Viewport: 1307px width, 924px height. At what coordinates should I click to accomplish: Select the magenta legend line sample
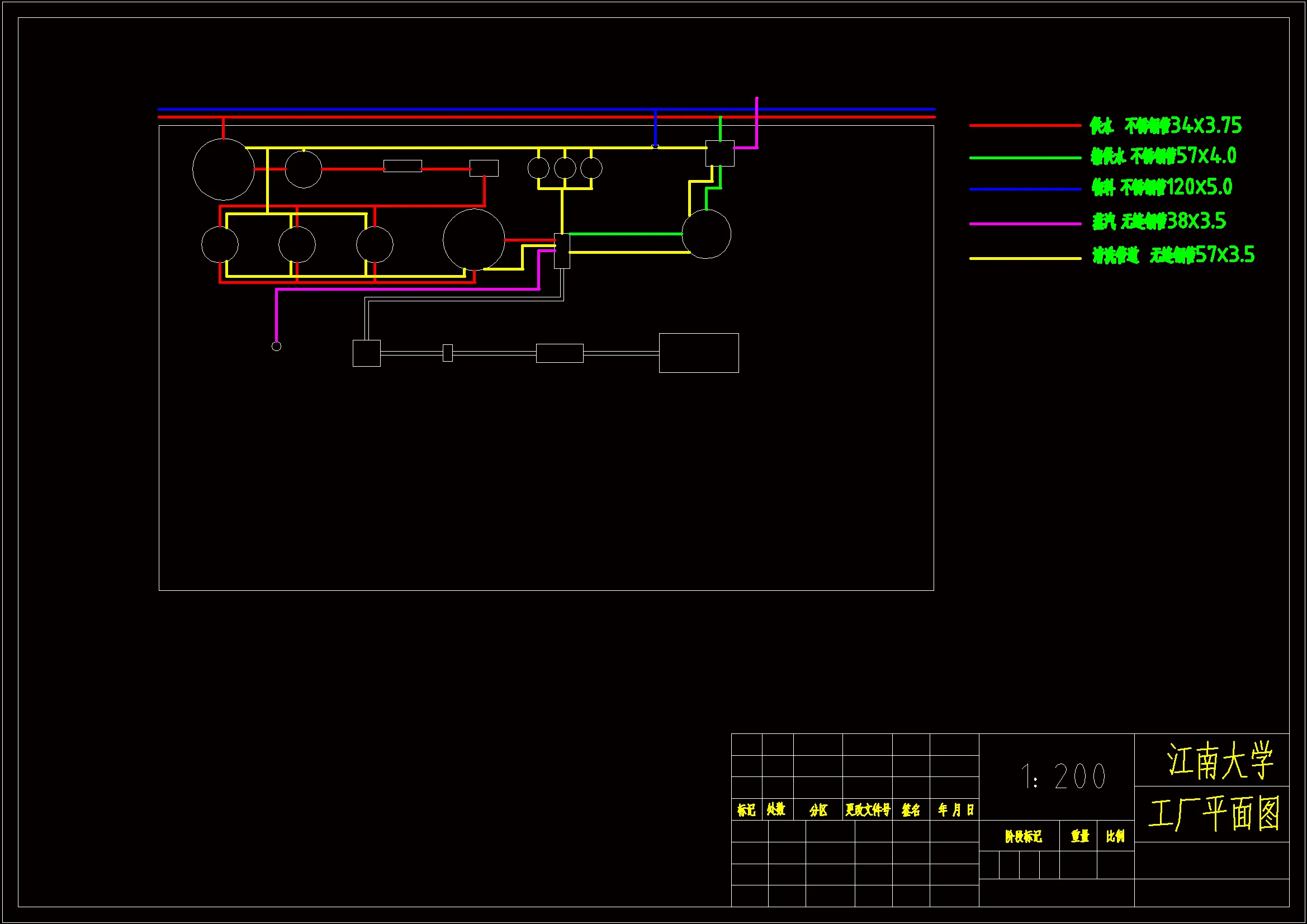point(1025,224)
